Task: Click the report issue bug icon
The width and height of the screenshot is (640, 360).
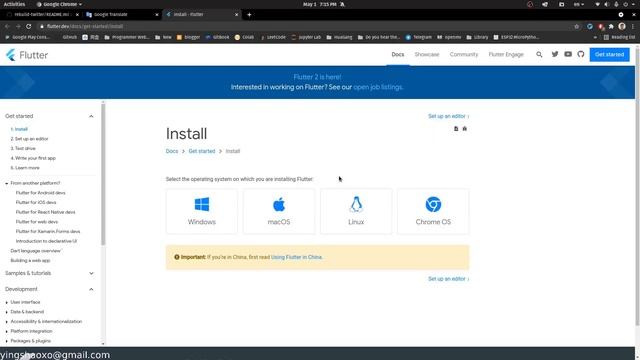Action: point(464,129)
